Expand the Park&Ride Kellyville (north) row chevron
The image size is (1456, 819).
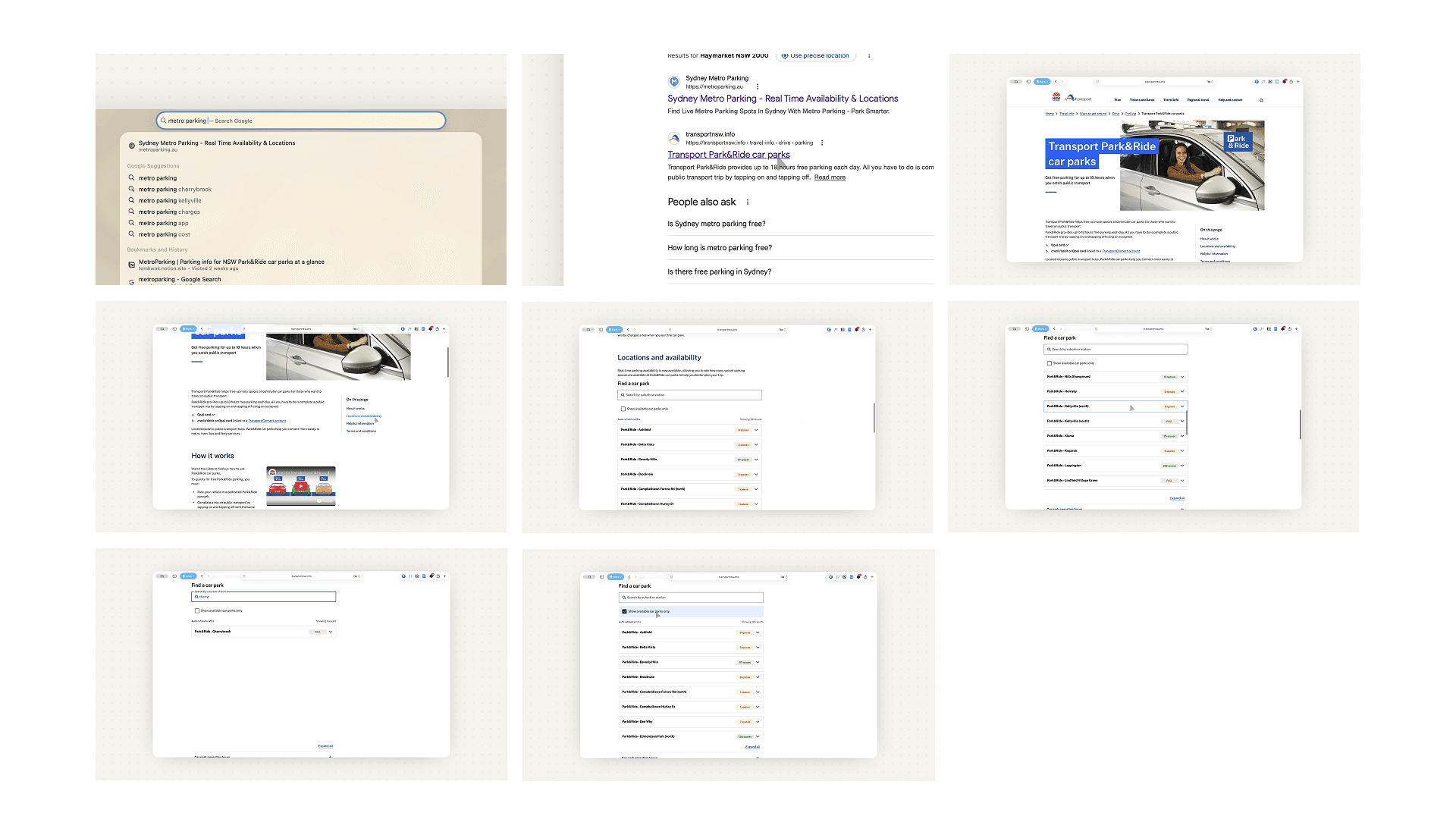pos(1181,406)
